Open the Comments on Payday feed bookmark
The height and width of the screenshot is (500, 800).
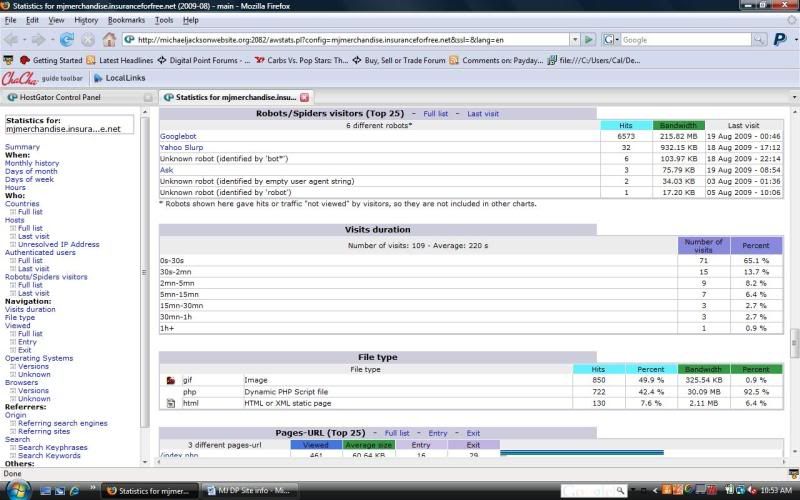coord(496,60)
